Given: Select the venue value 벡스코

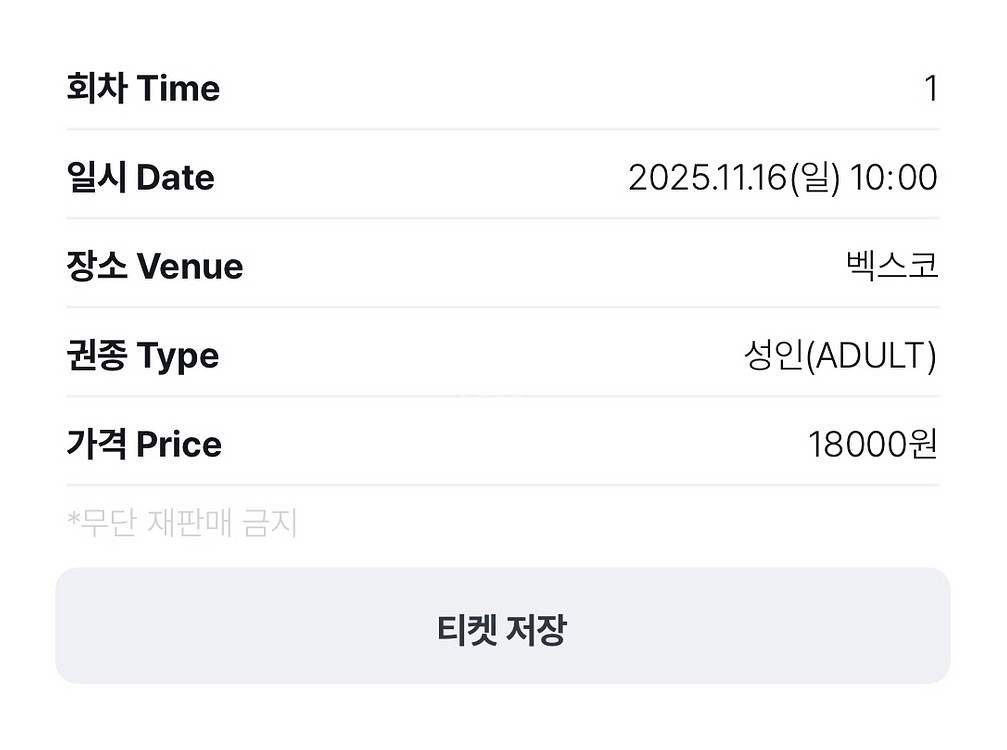Looking at the screenshot, I should 892,267.
